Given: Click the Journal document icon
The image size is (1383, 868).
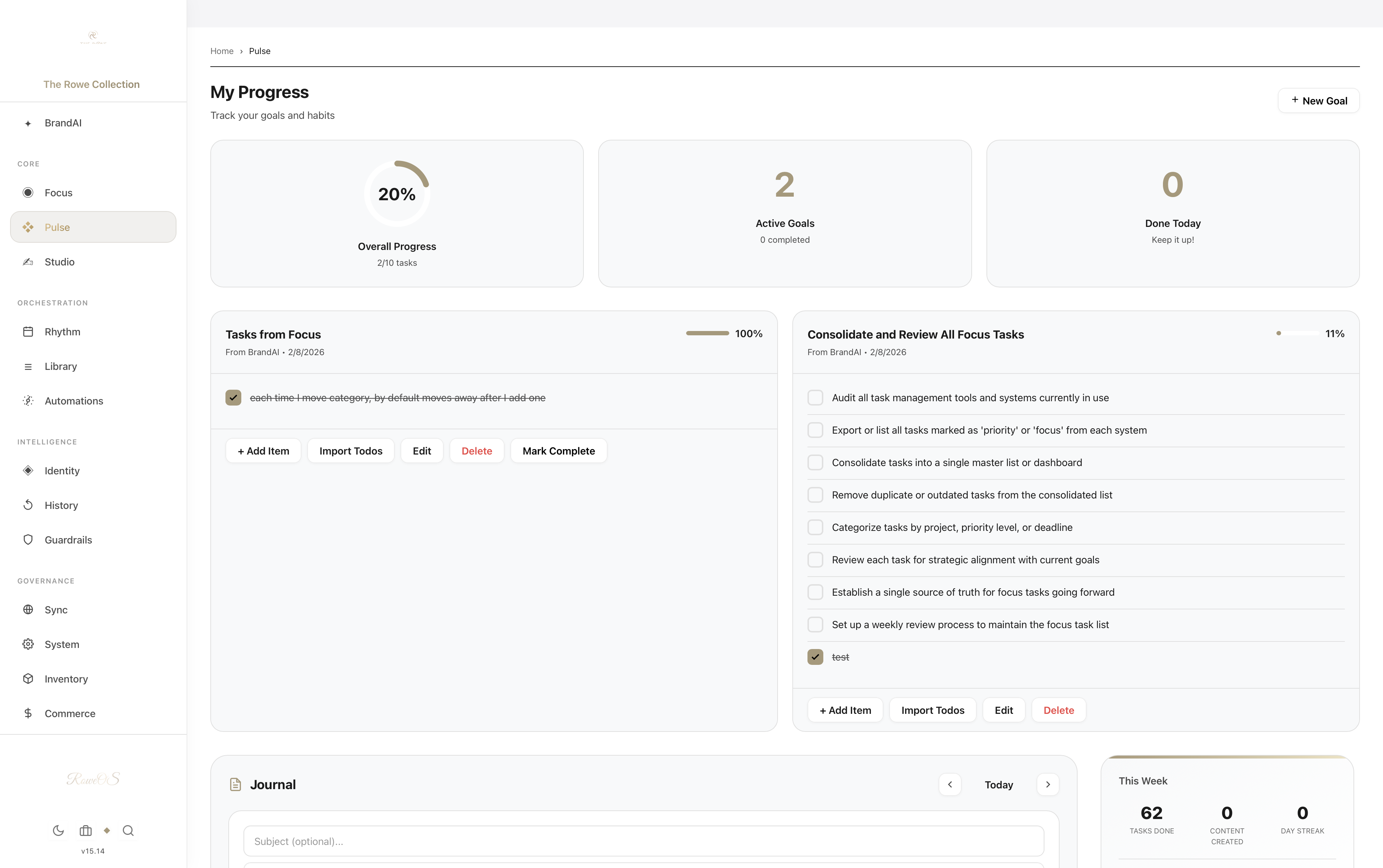Looking at the screenshot, I should [x=236, y=784].
